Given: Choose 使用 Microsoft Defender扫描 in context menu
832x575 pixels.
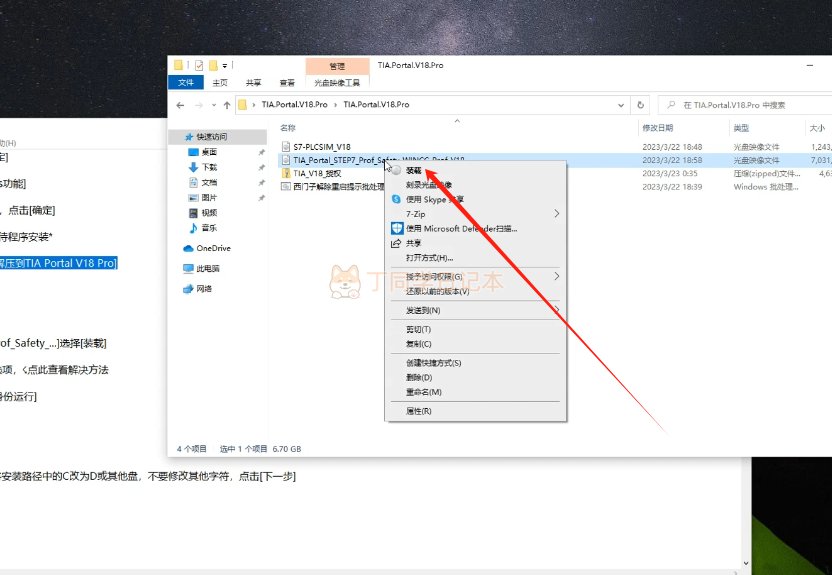Looking at the screenshot, I should coord(475,229).
